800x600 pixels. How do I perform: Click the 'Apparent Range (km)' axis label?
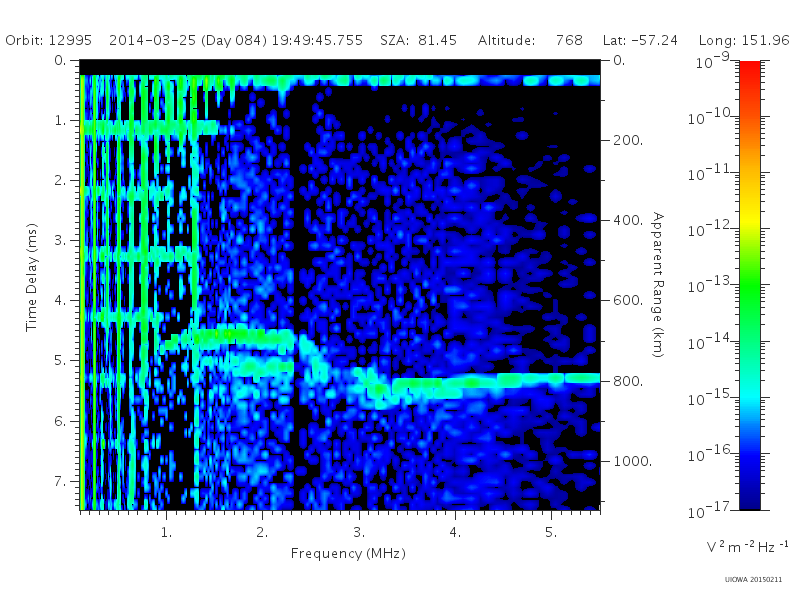pyautogui.click(x=658, y=285)
